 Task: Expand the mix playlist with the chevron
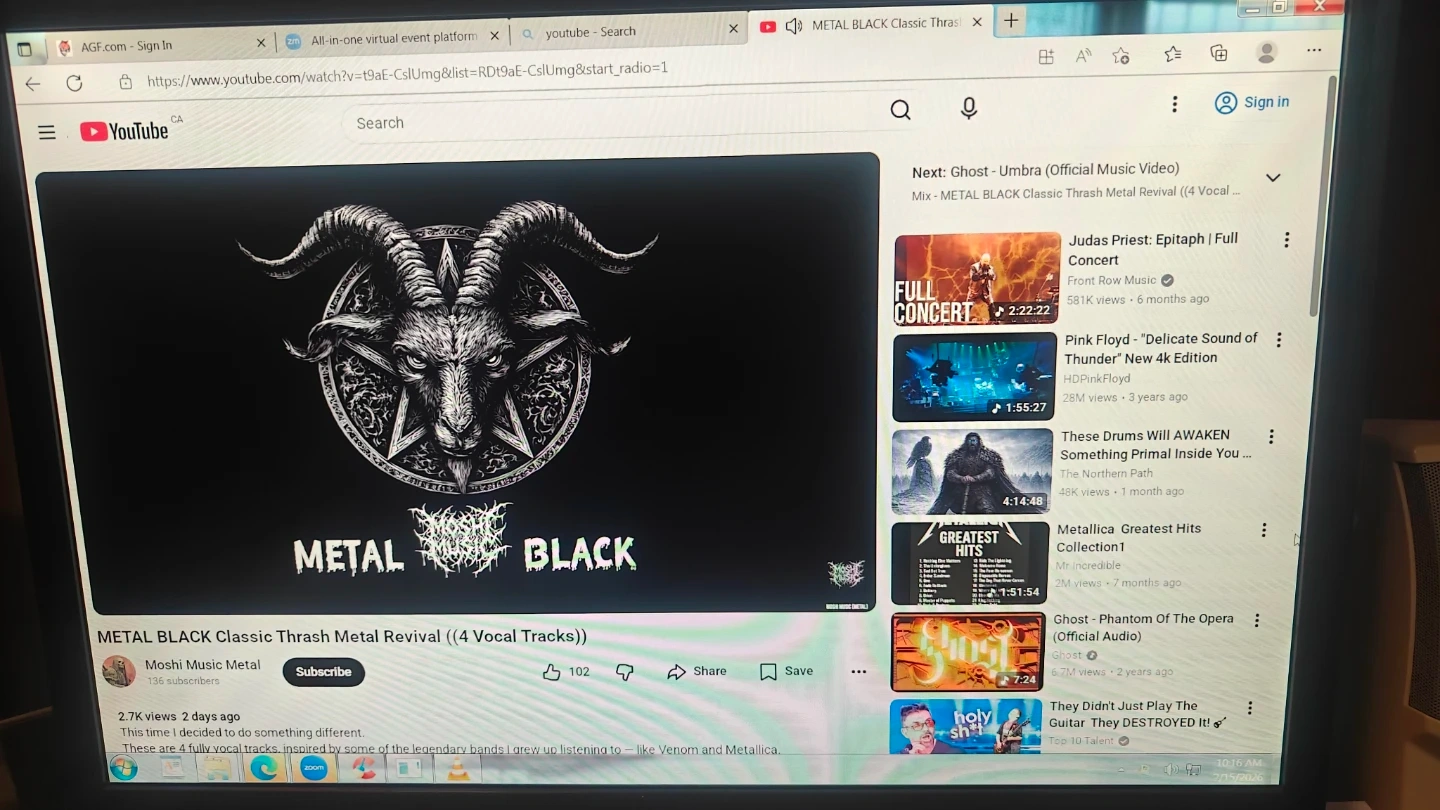click(x=1273, y=178)
